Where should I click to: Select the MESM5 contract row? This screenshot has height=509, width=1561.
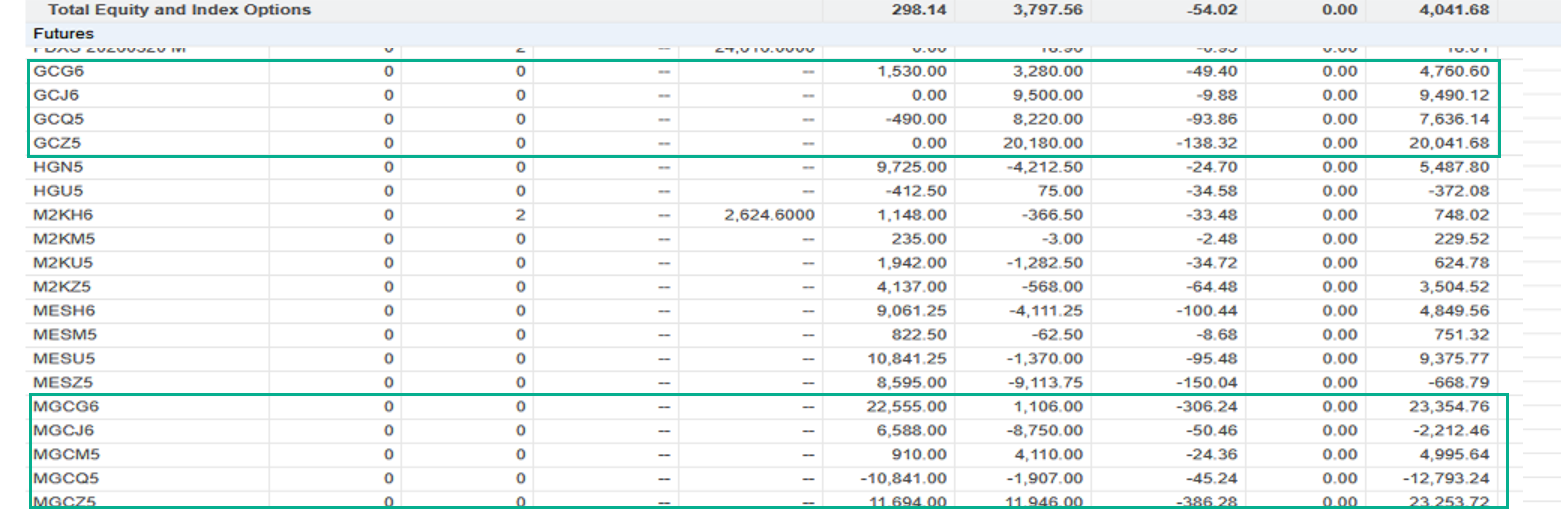[57, 335]
